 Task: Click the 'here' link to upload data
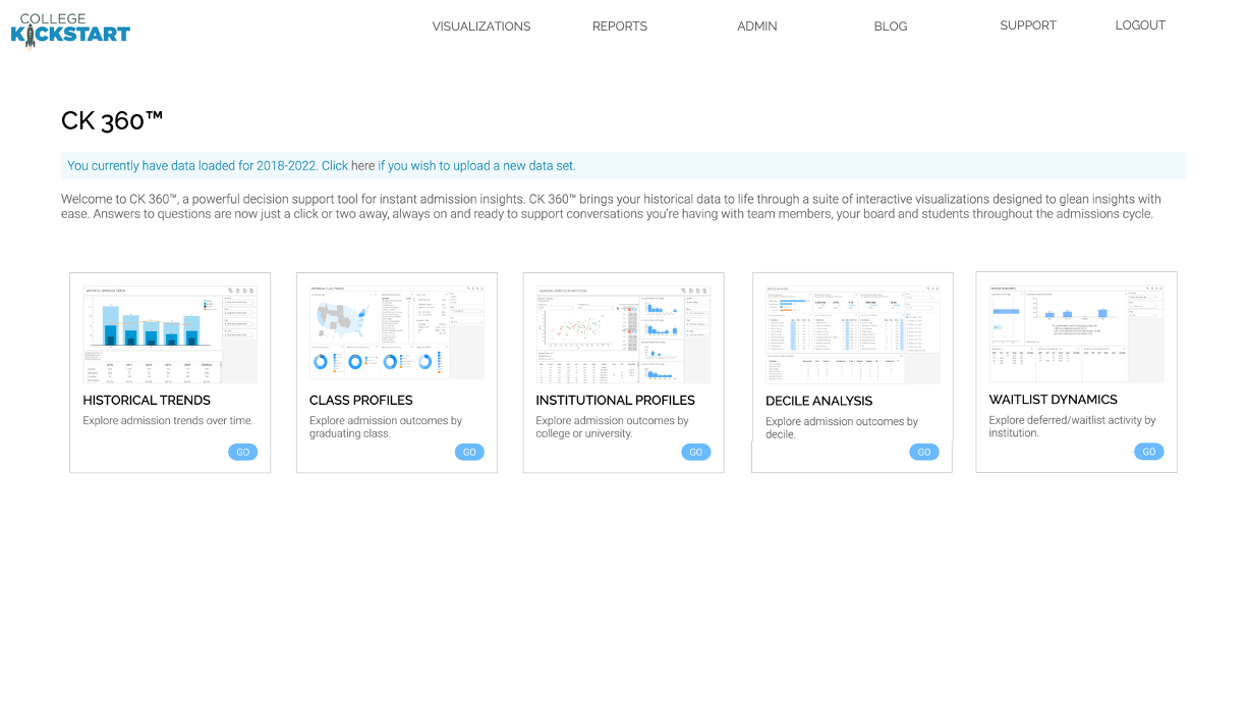tap(363, 166)
